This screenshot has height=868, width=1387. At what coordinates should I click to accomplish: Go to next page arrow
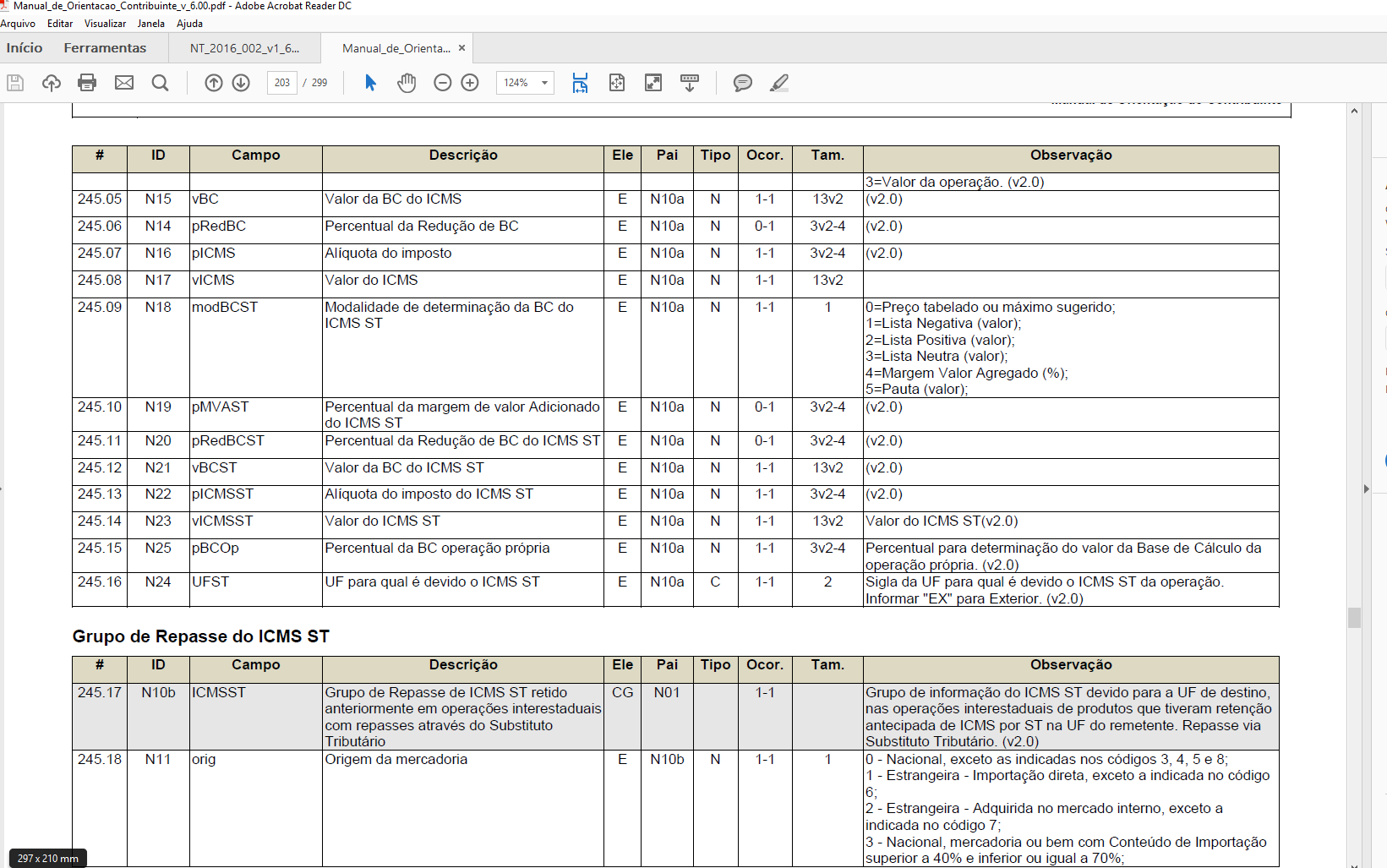point(241,83)
